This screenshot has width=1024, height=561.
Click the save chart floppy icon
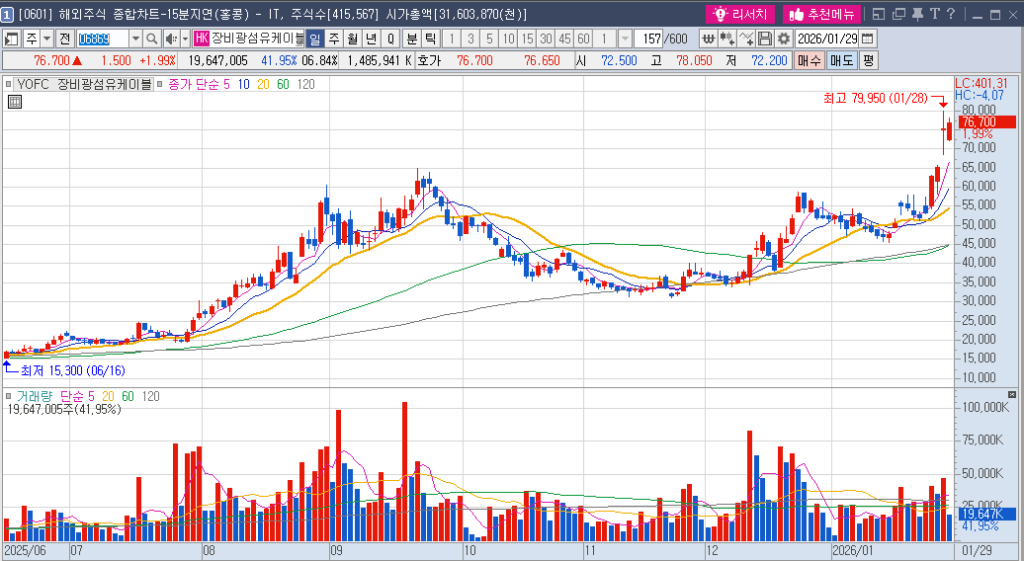click(x=765, y=38)
